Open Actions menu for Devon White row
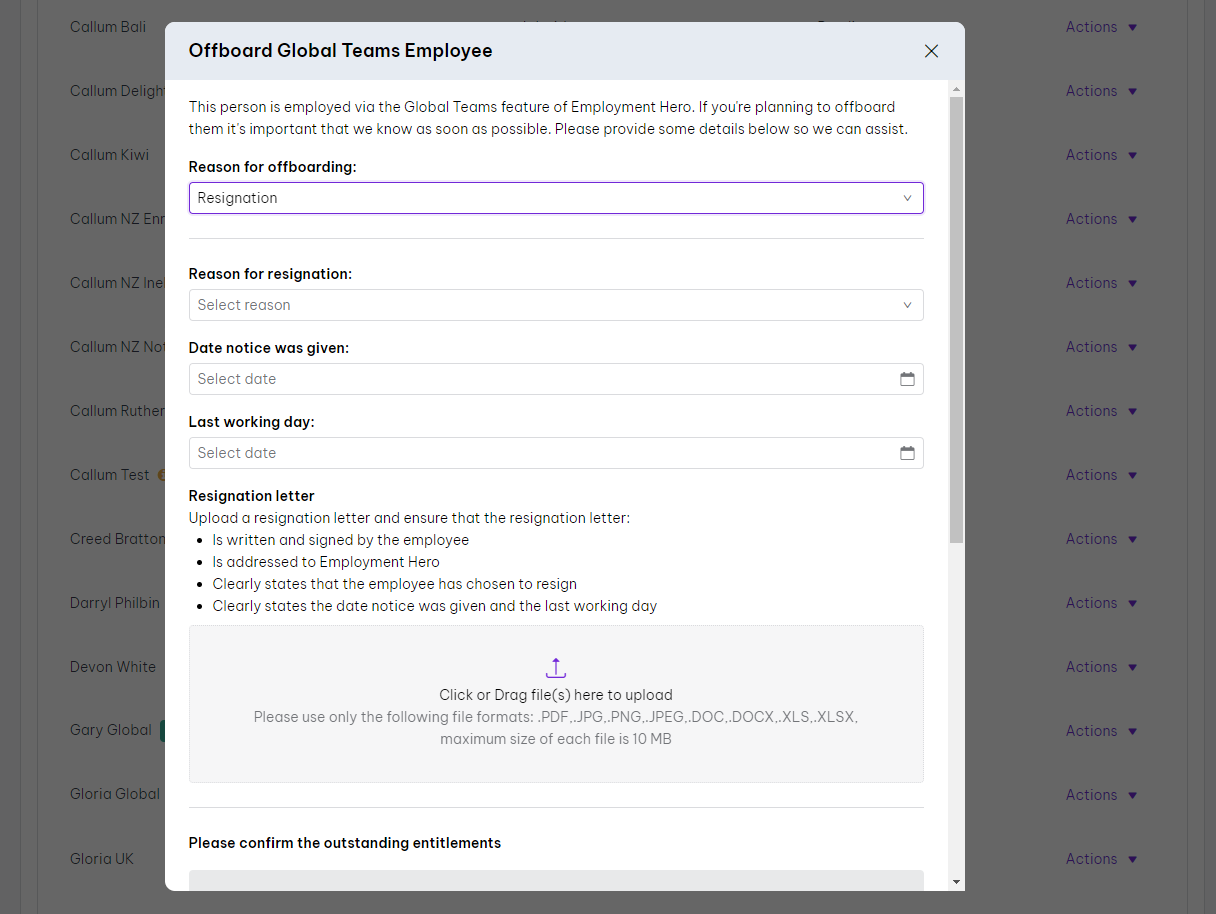Screen dimensions: 1216x914 coord(1101,667)
